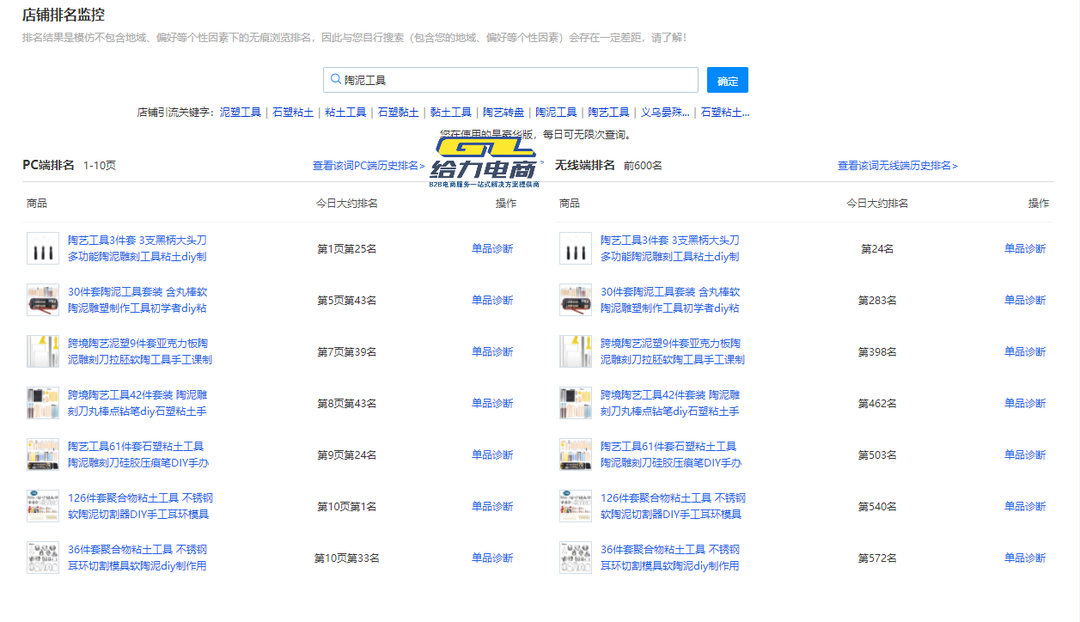The width and height of the screenshot is (1080, 622).
Task: Open 36件套聚合物粘土工具 thumbnail in PC list
Action: [x=43, y=558]
